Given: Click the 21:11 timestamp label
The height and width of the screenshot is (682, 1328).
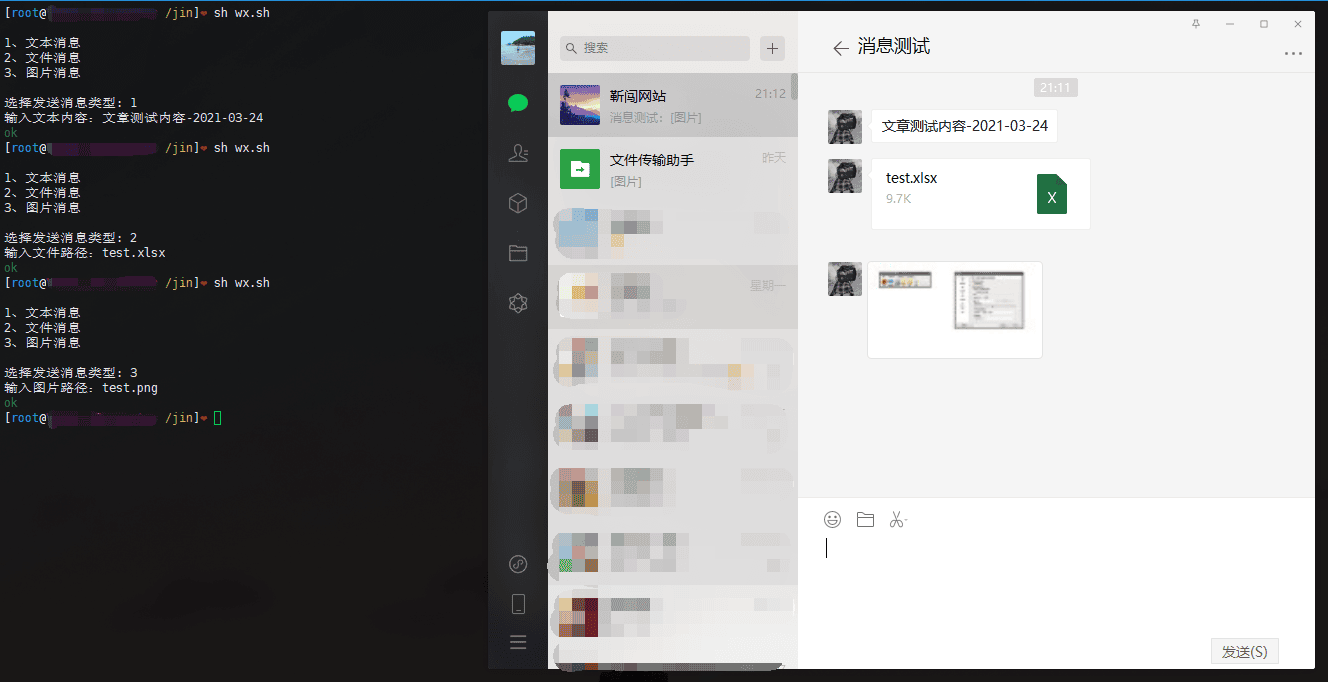Looking at the screenshot, I should pyautogui.click(x=1056, y=88).
